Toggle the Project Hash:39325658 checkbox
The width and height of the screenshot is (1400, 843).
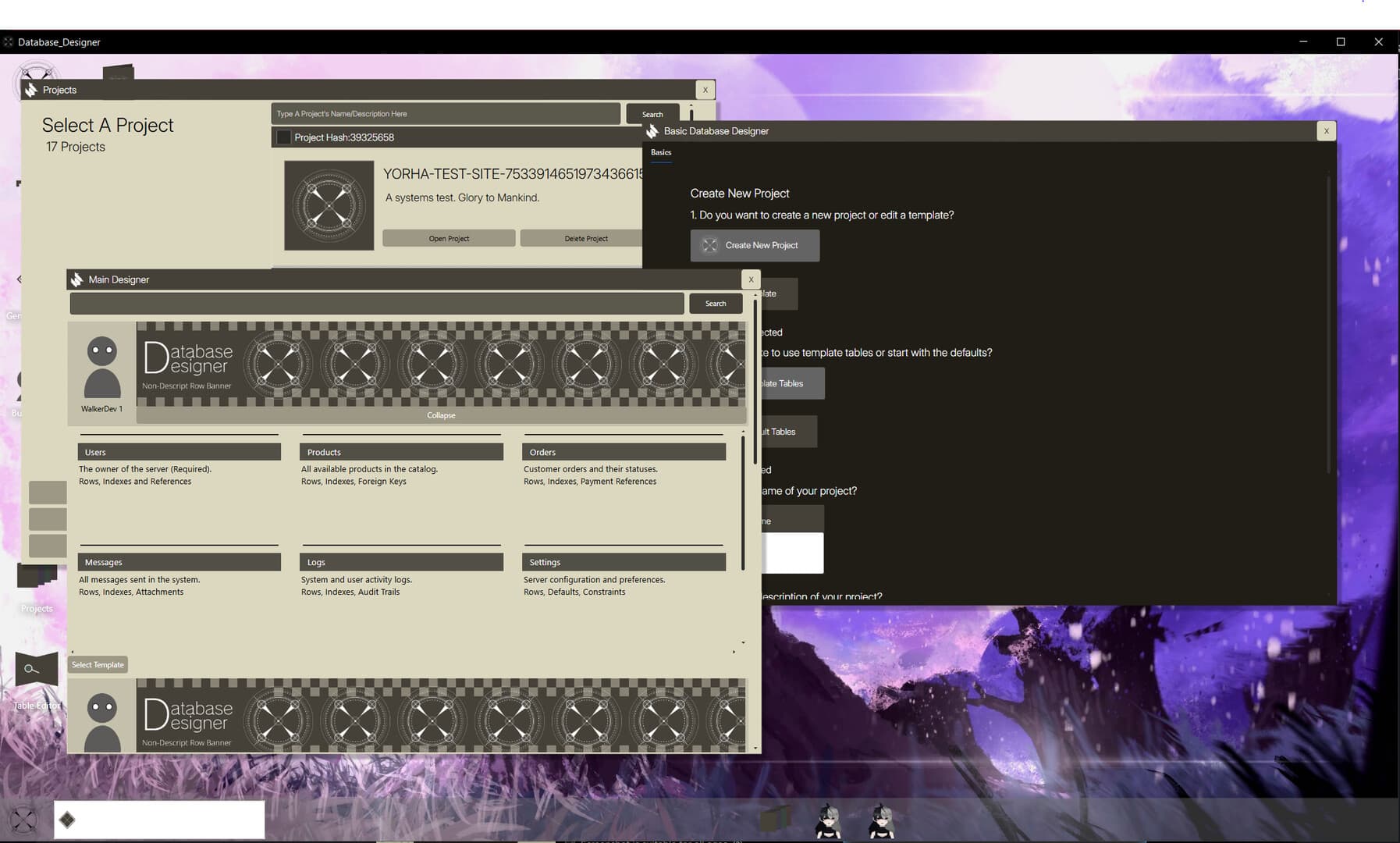pos(284,137)
